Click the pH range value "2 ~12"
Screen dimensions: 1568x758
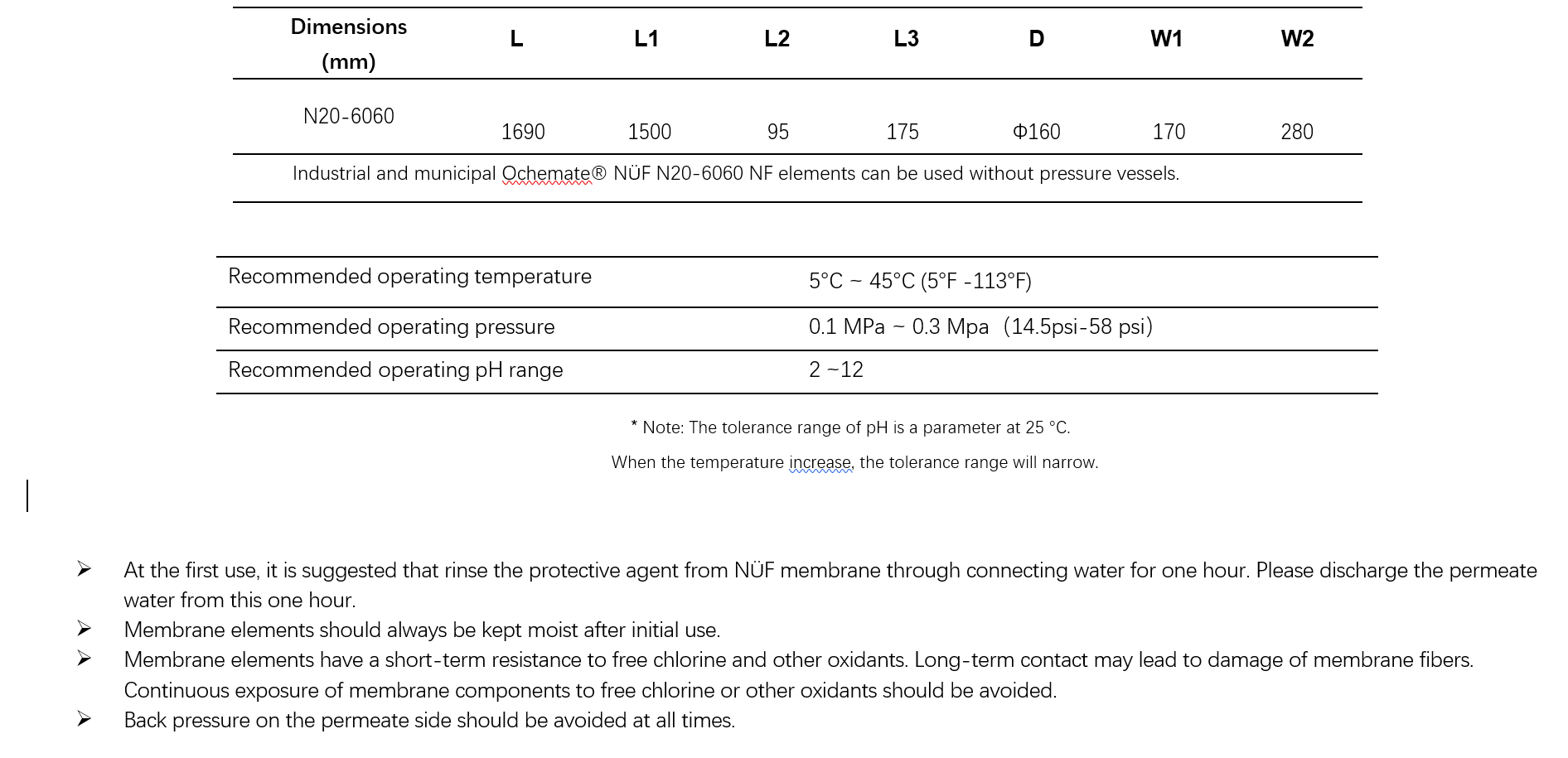835,370
